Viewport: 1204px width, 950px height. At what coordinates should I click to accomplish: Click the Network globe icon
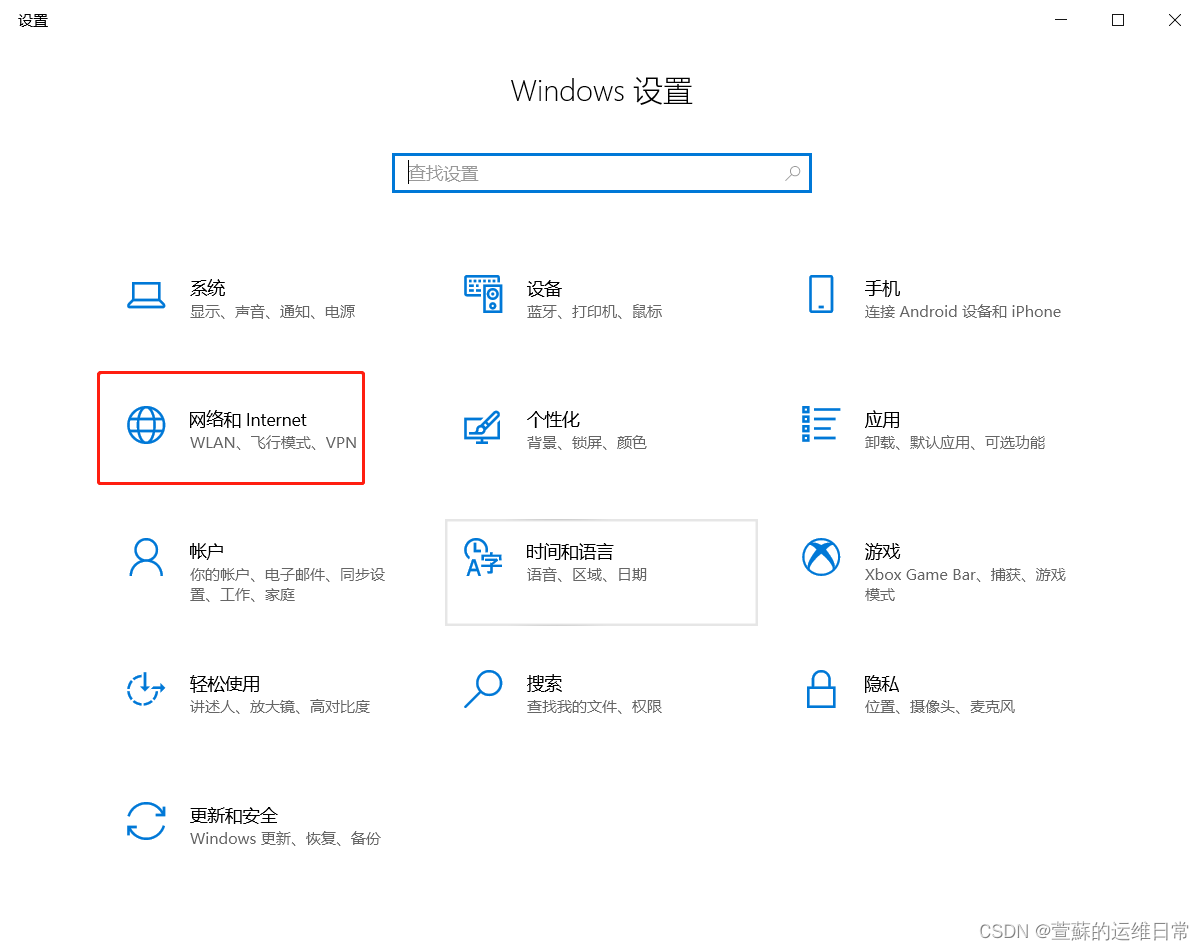[x=146, y=425]
